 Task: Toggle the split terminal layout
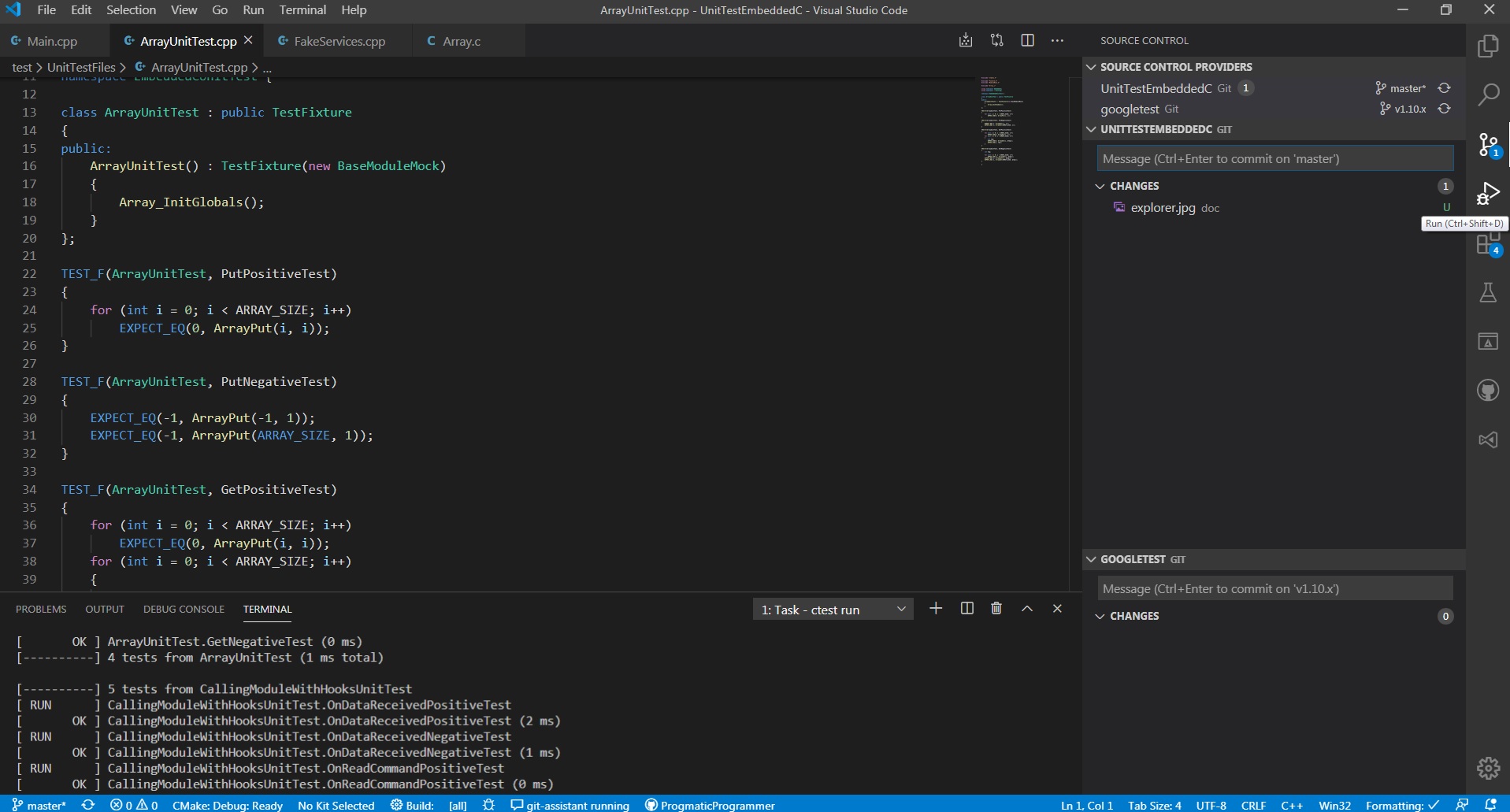[x=967, y=609]
